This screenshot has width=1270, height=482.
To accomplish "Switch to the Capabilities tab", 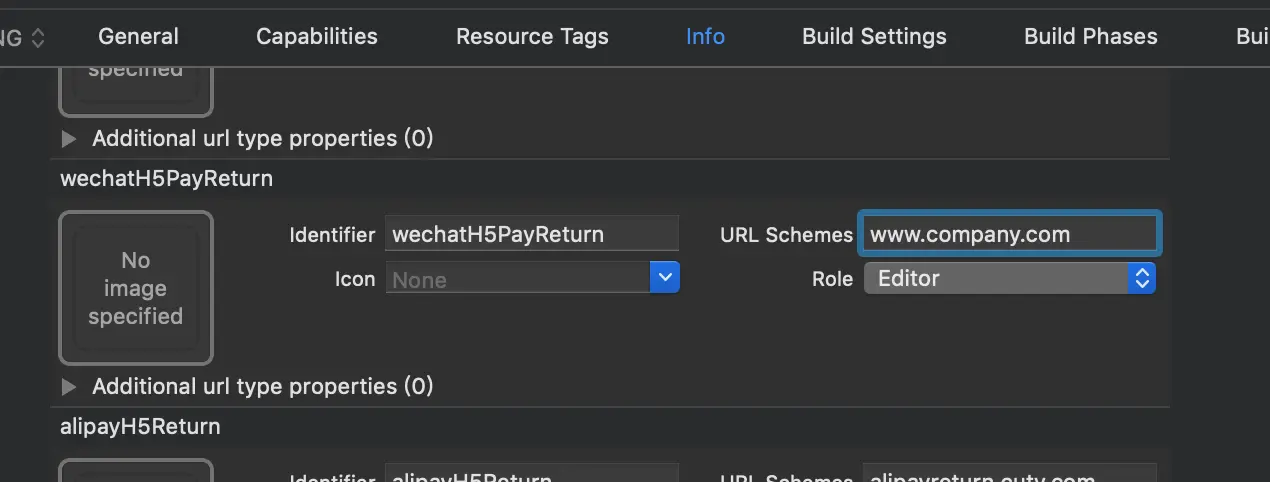I will click(316, 37).
